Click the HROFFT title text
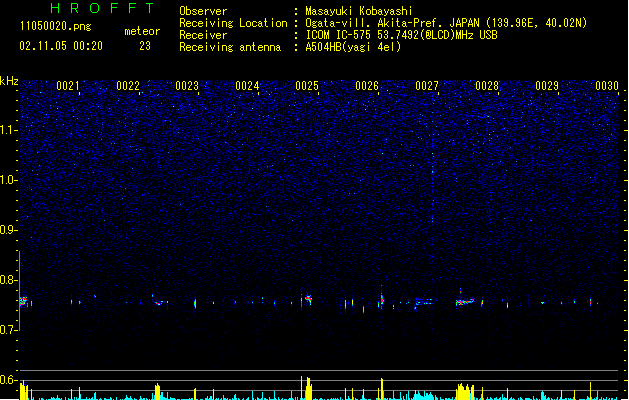 pos(102,8)
